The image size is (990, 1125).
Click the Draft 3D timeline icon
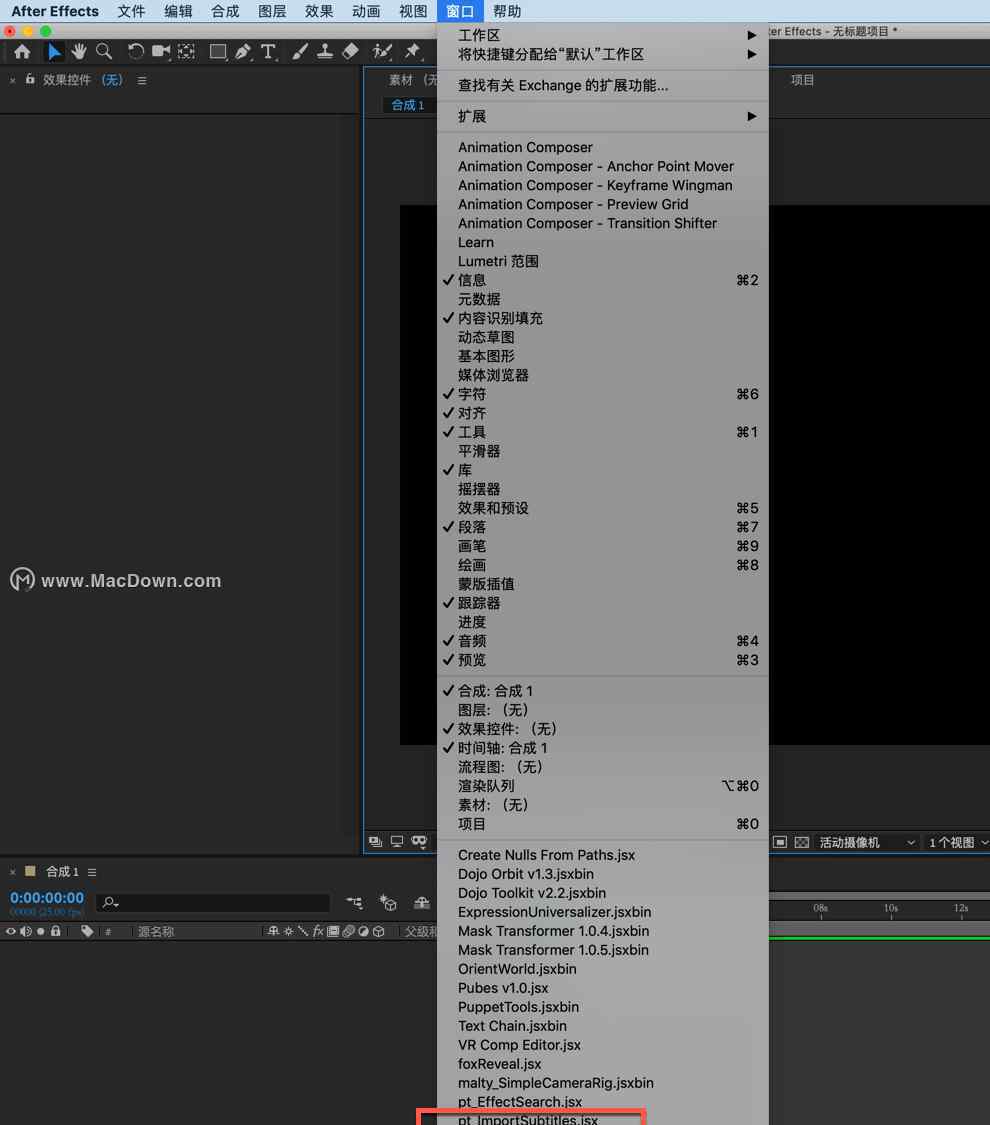tap(388, 903)
